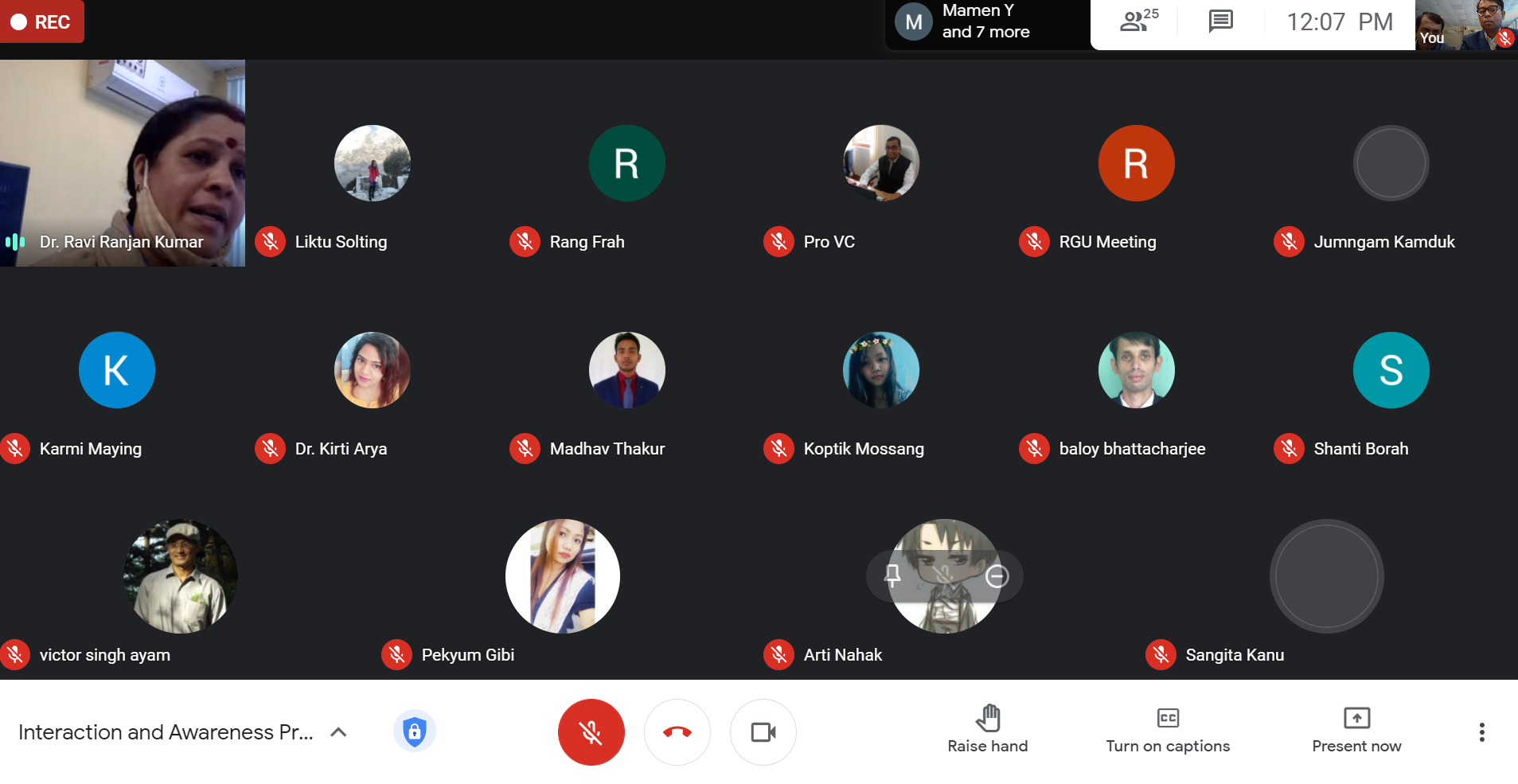Click your self-view thumbnail labeled You

1465,25
